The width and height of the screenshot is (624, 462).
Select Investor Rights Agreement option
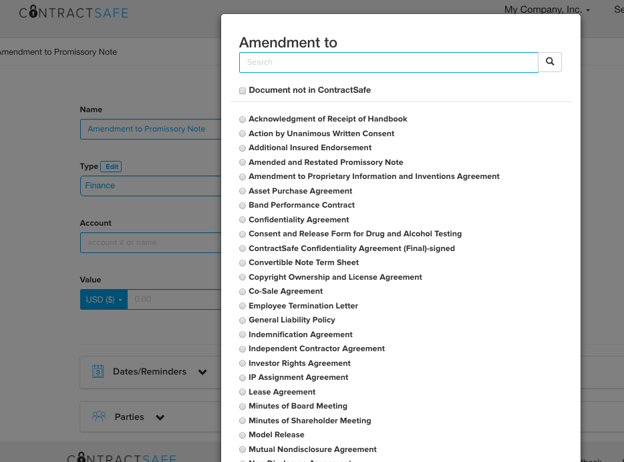tap(242, 363)
